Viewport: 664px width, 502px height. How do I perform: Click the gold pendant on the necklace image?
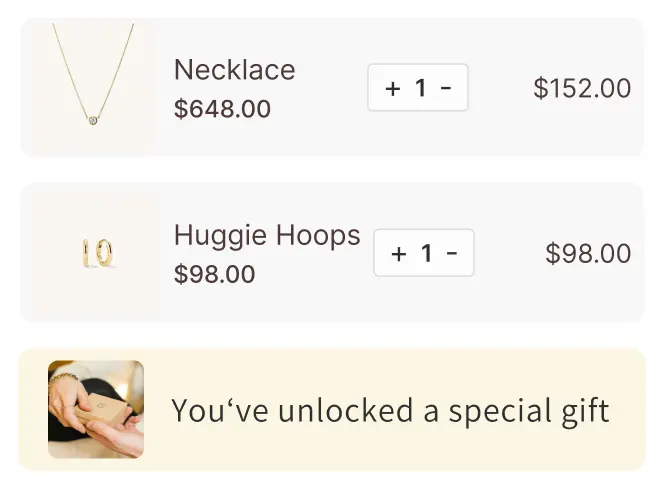coord(93,121)
